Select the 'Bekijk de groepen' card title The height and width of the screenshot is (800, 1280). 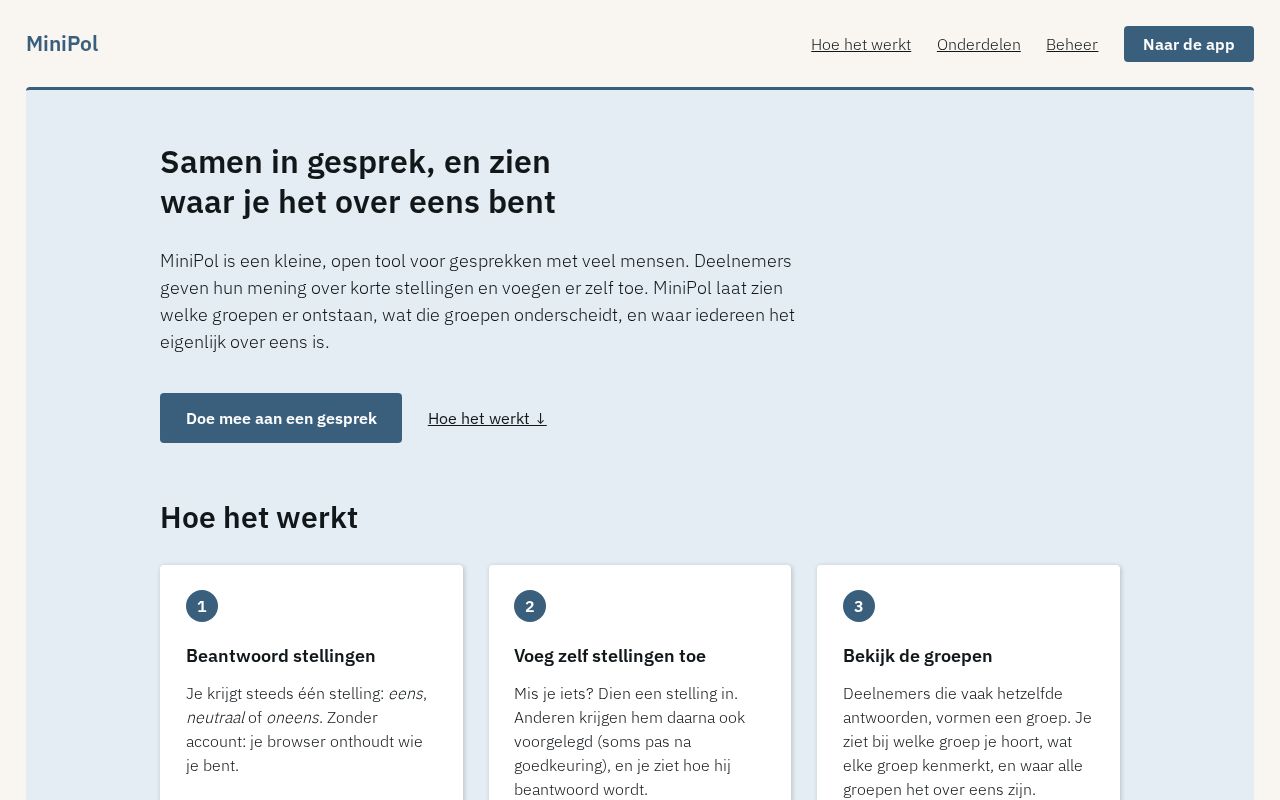tap(918, 656)
